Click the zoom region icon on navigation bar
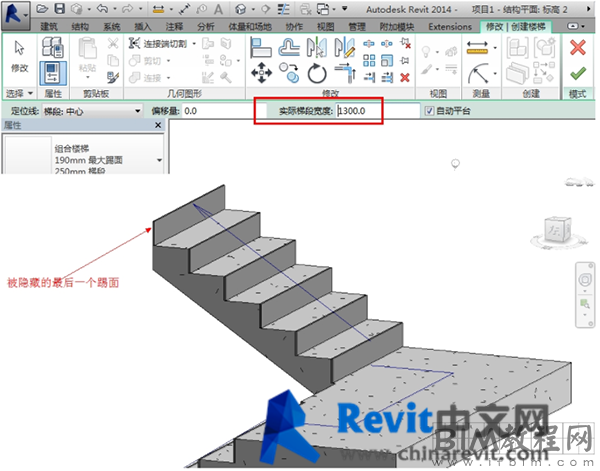The image size is (600, 471). tap(585, 304)
